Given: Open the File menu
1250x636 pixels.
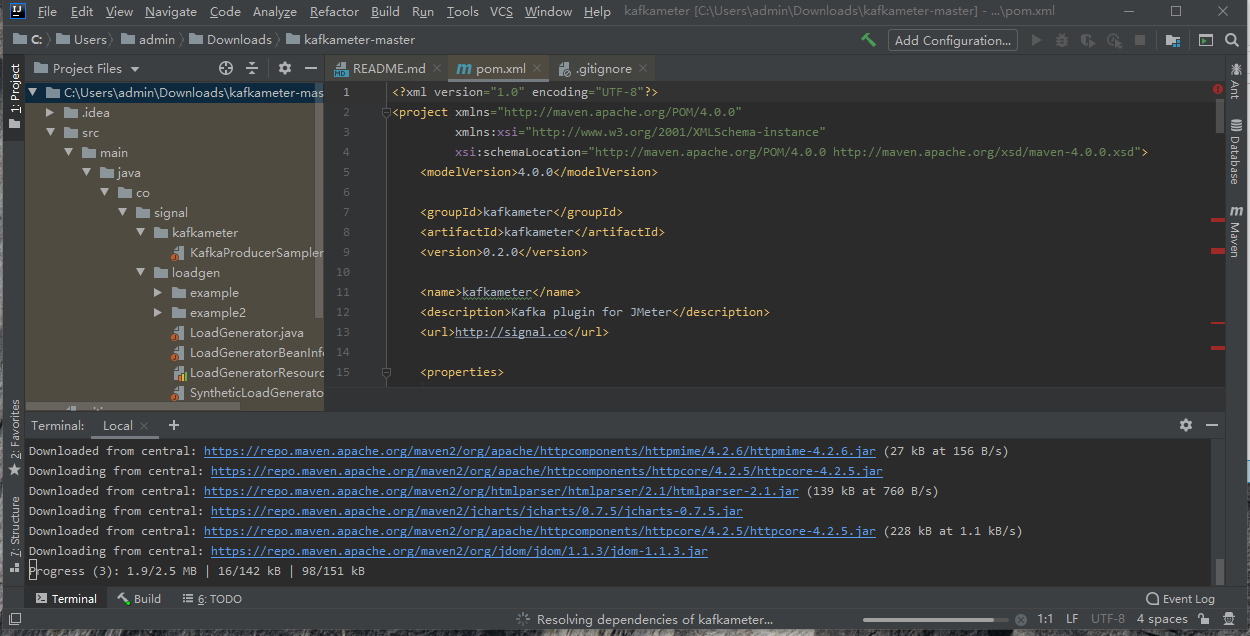Looking at the screenshot, I should [47, 12].
